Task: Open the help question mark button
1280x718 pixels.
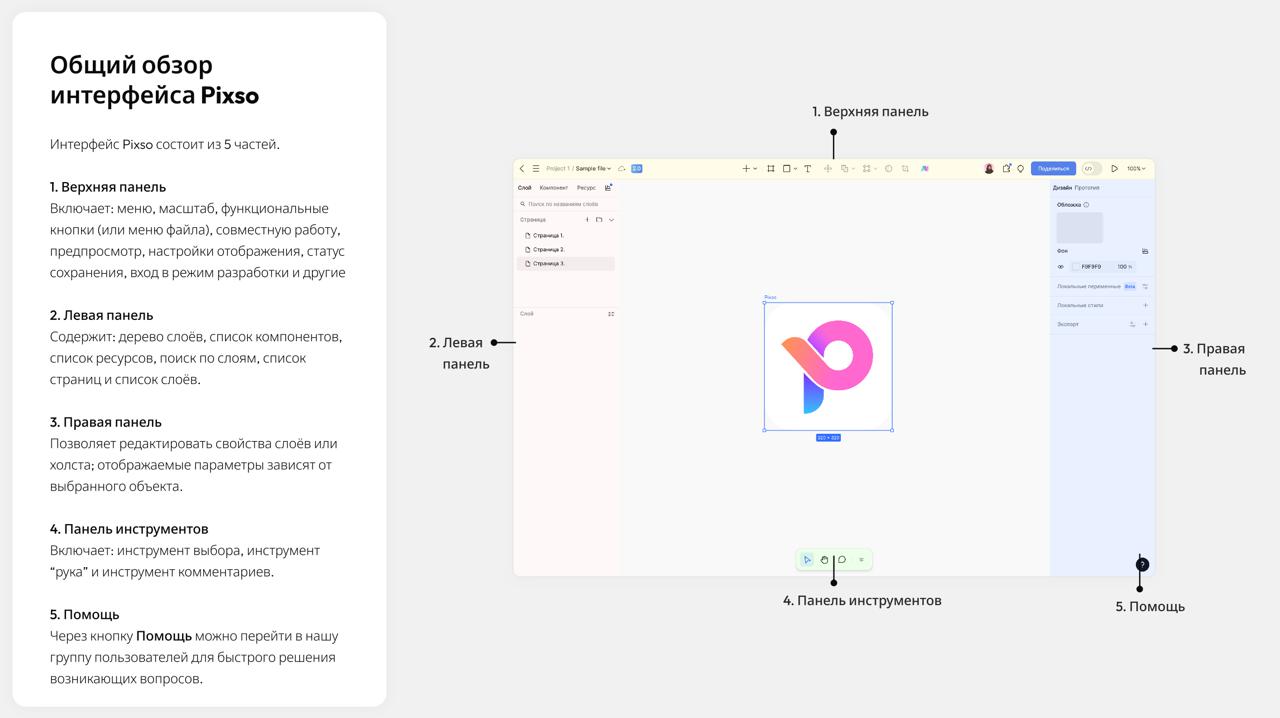Action: click(1142, 565)
